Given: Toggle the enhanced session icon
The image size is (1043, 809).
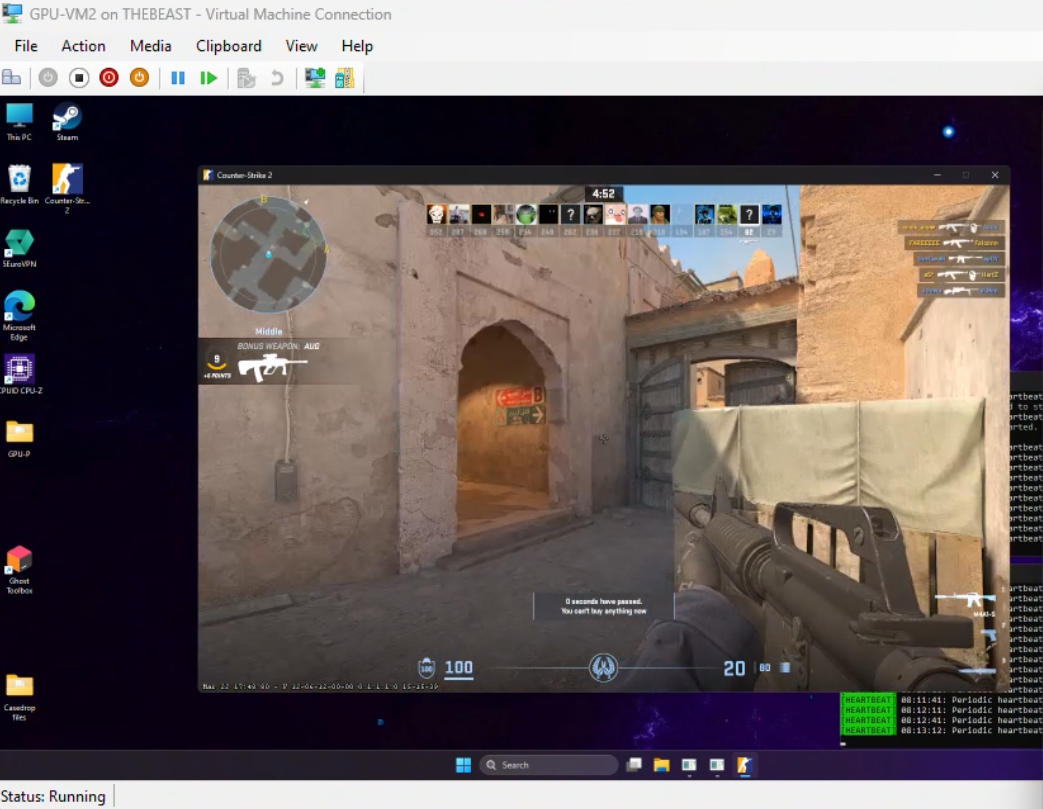Looking at the screenshot, I should (x=315, y=78).
